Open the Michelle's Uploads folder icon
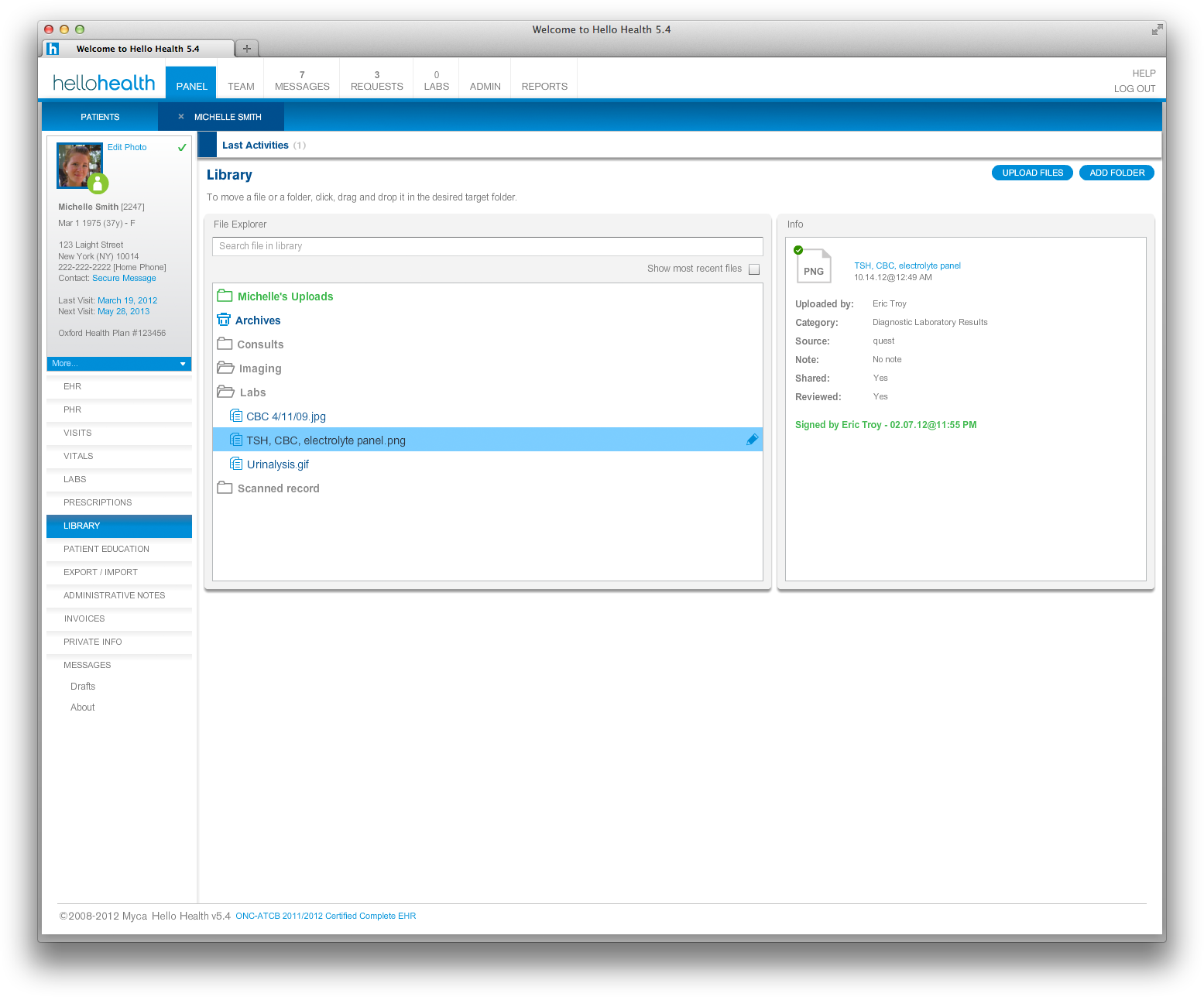The height and width of the screenshot is (997, 1204). click(225, 295)
